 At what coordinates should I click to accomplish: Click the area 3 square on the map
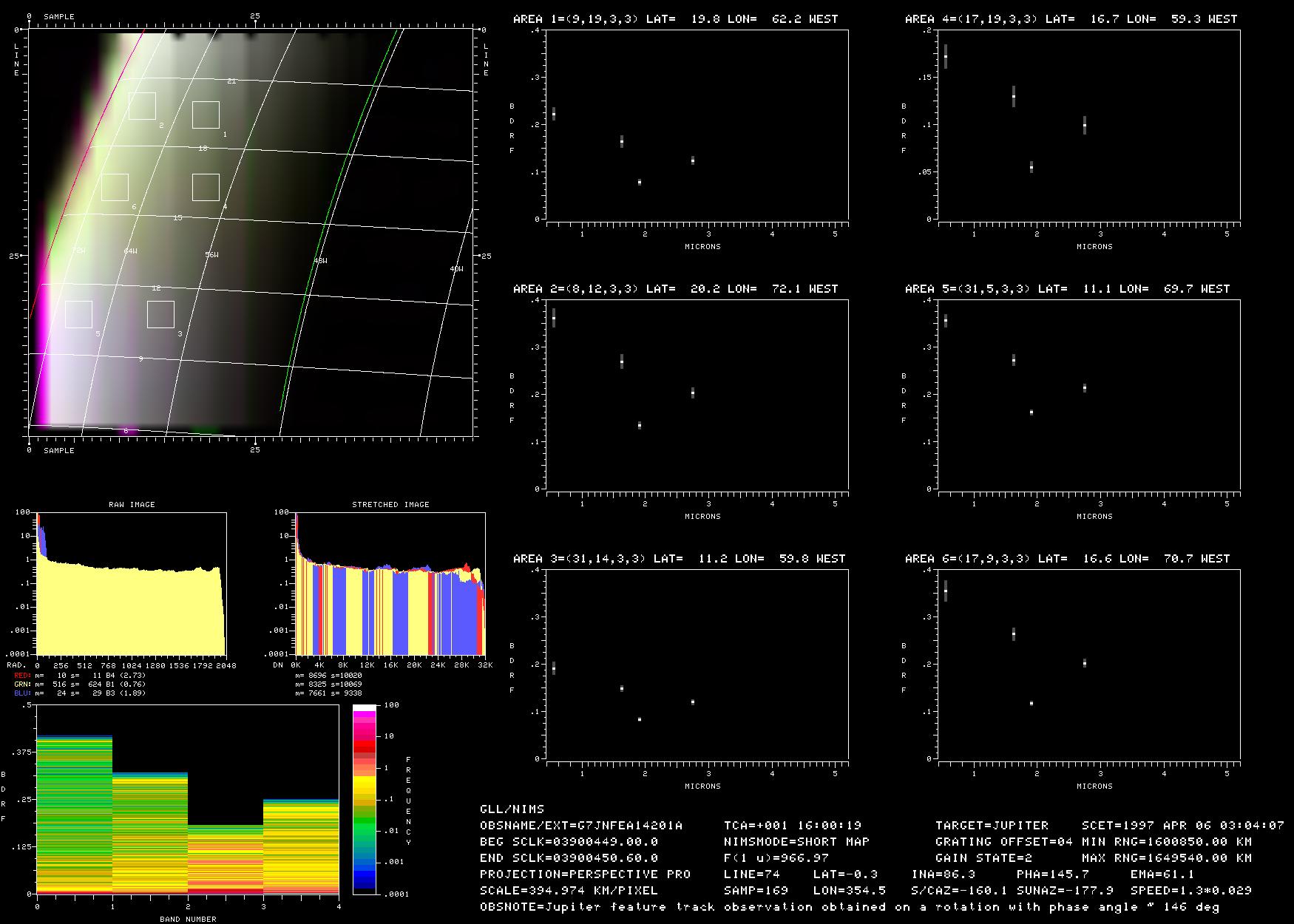pos(160,314)
